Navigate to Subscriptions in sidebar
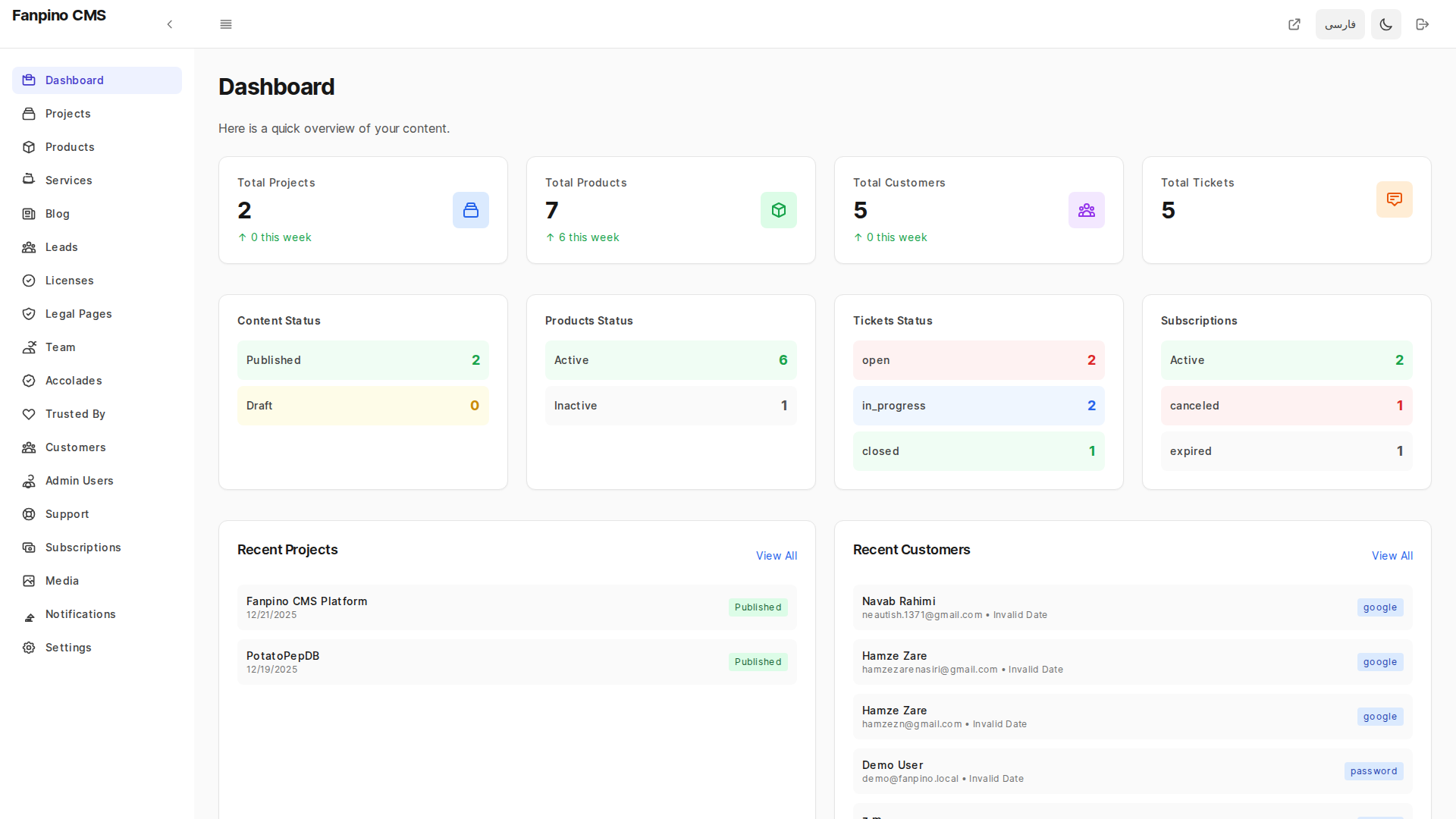The image size is (1456, 819). [x=97, y=548]
